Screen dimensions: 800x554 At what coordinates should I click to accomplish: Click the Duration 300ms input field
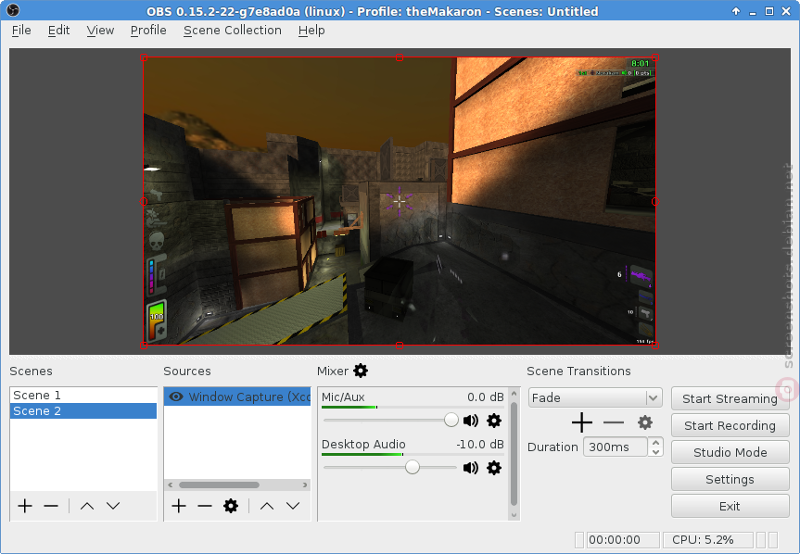[x=615, y=447]
